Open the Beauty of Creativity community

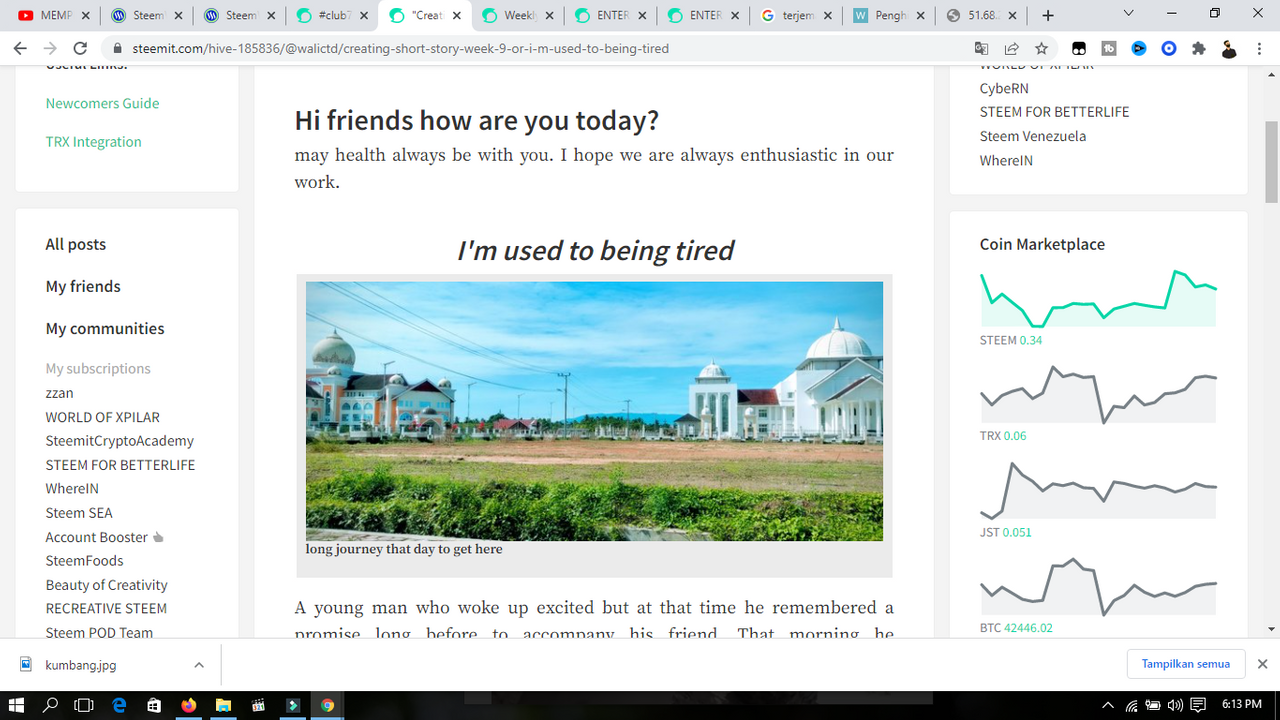(x=106, y=585)
